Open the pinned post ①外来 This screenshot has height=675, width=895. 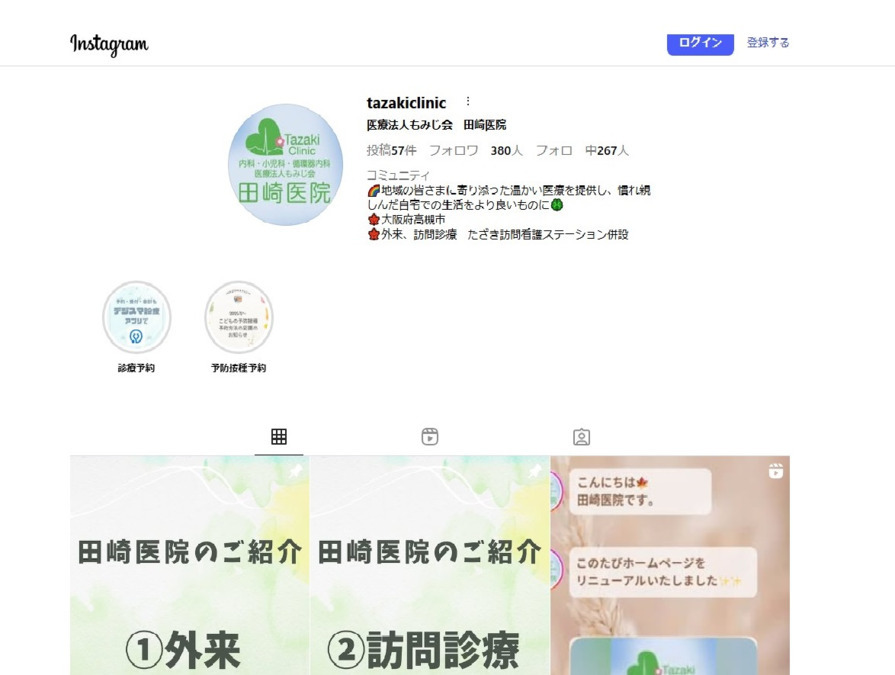tap(190, 565)
